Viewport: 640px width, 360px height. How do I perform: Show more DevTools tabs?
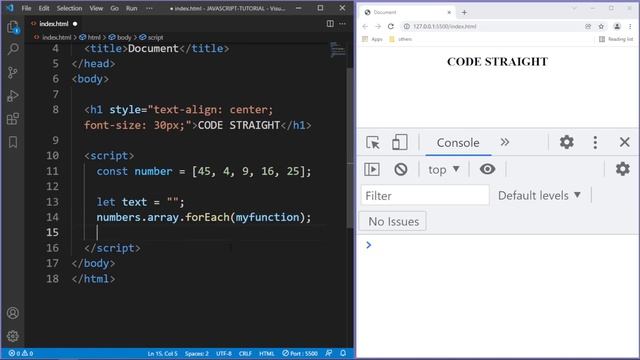point(505,142)
